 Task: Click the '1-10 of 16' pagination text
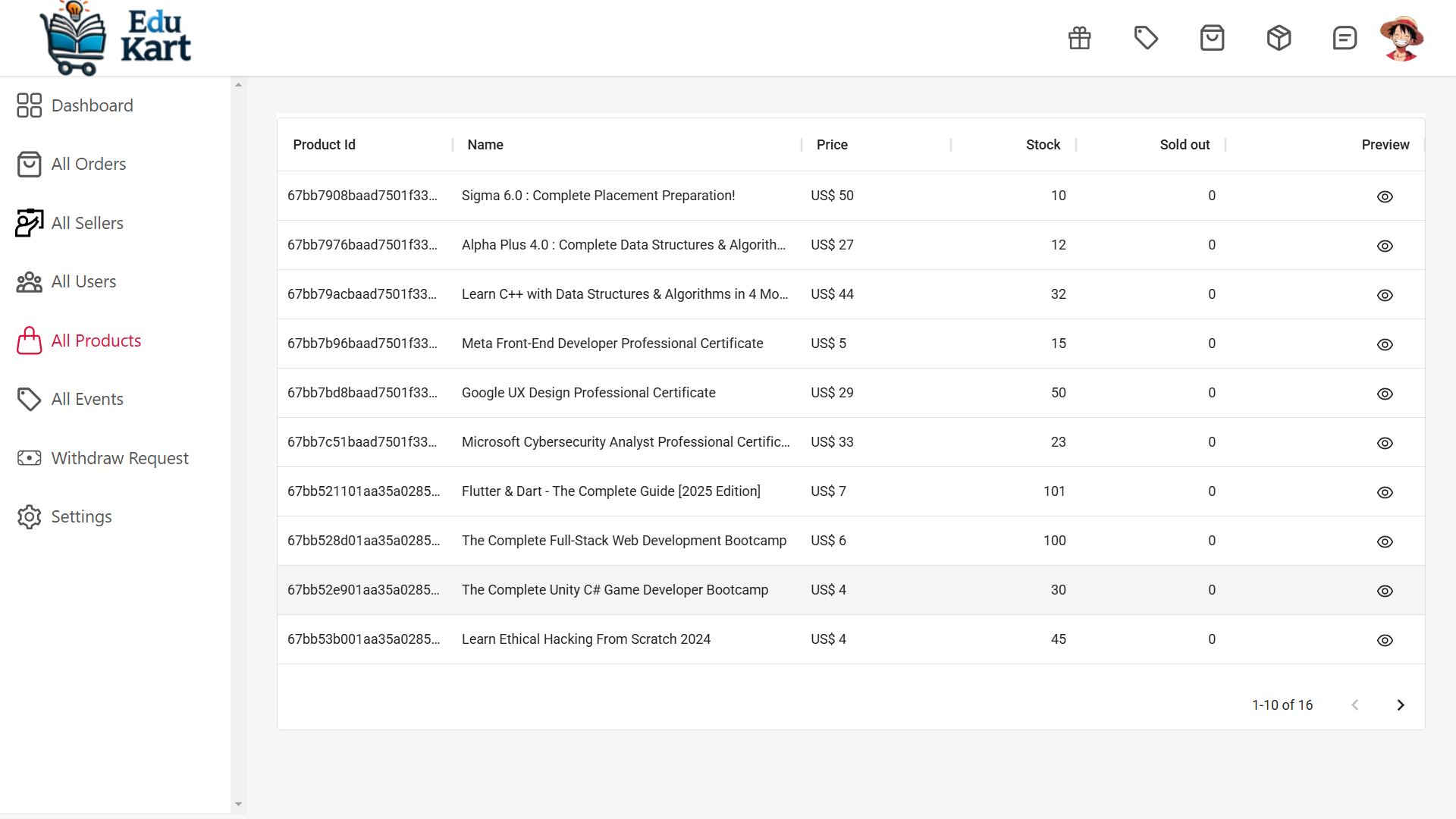1282,705
